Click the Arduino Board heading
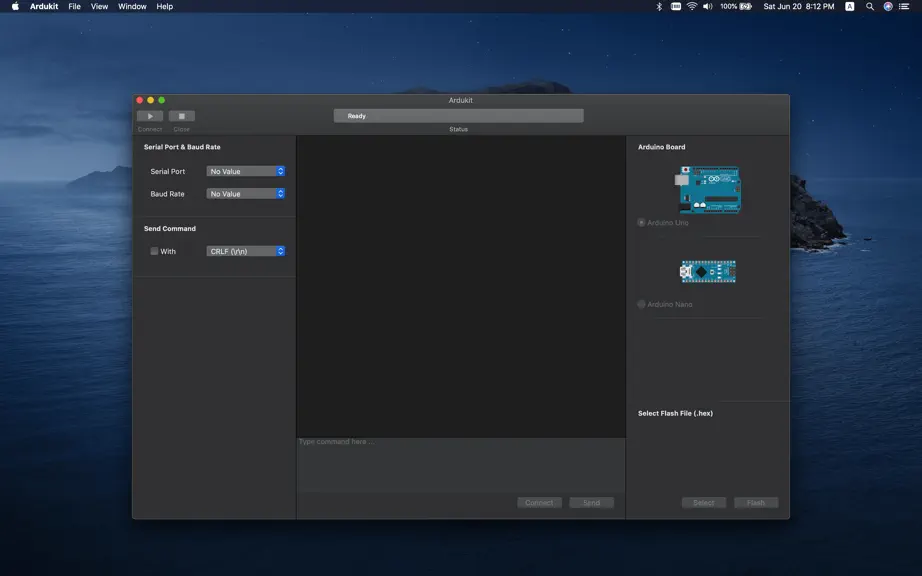 [x=662, y=147]
